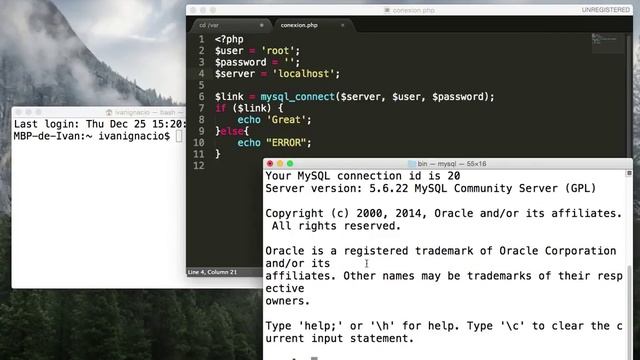The image size is (640, 360).
Task: Click the $password variable on line 3
Action: click(241, 62)
